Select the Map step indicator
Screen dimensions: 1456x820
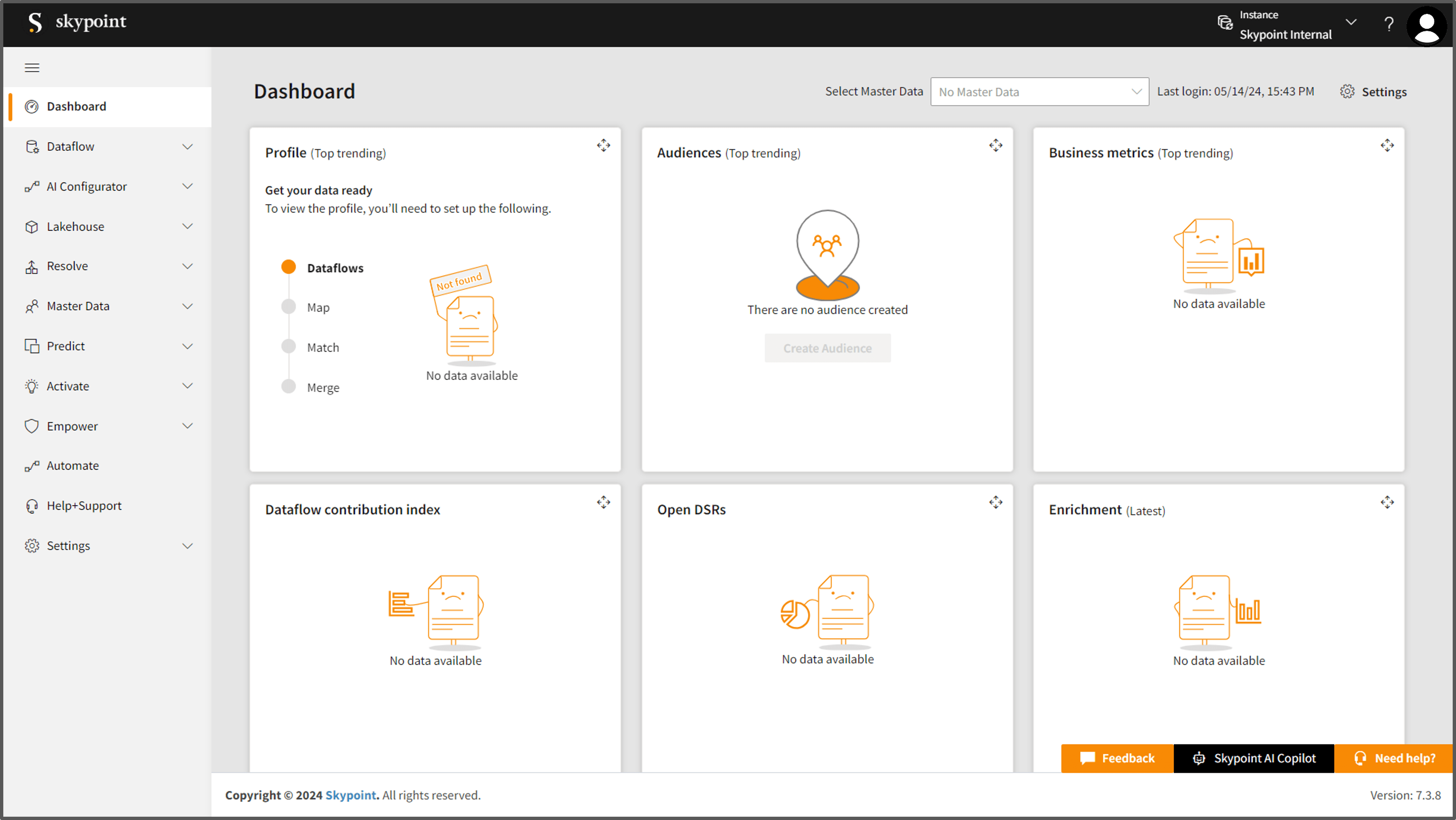point(289,307)
